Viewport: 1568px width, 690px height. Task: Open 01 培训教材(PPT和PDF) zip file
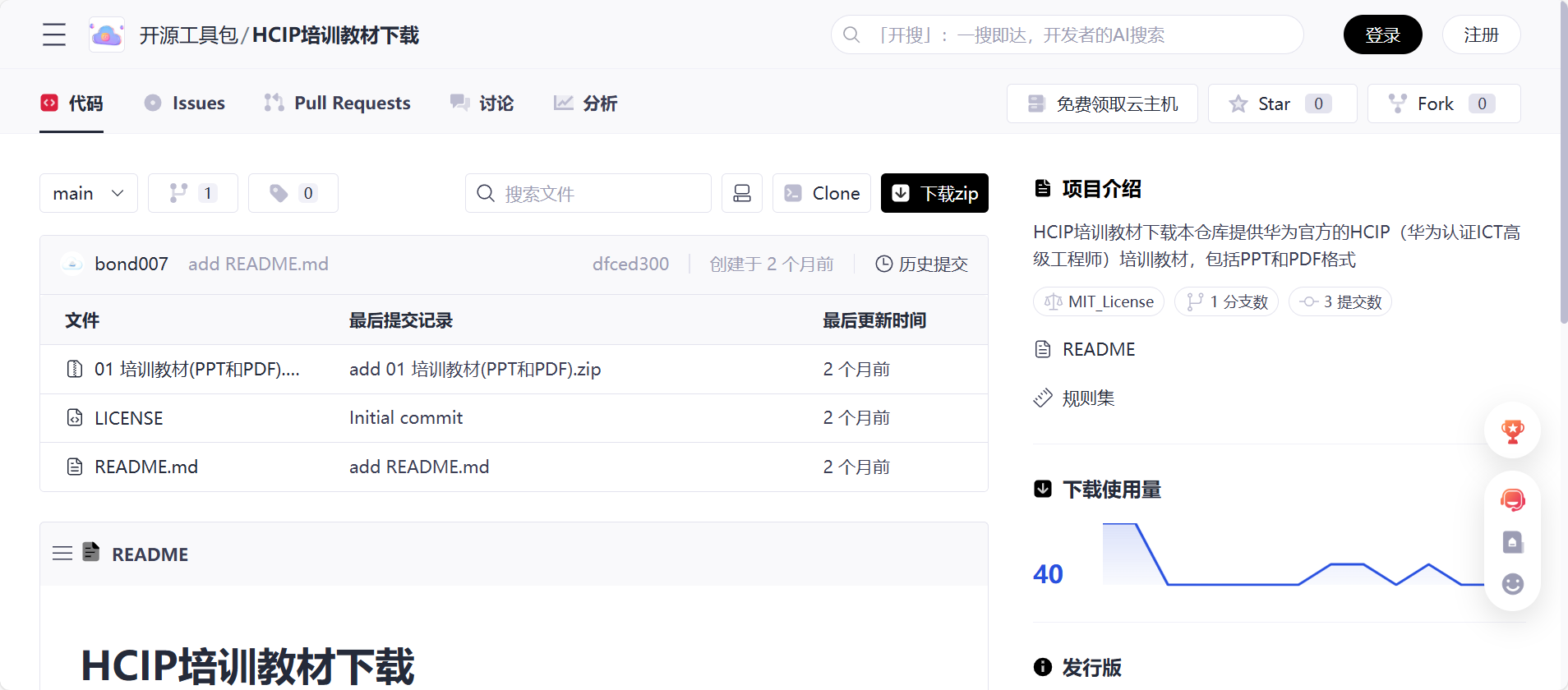[197, 370]
